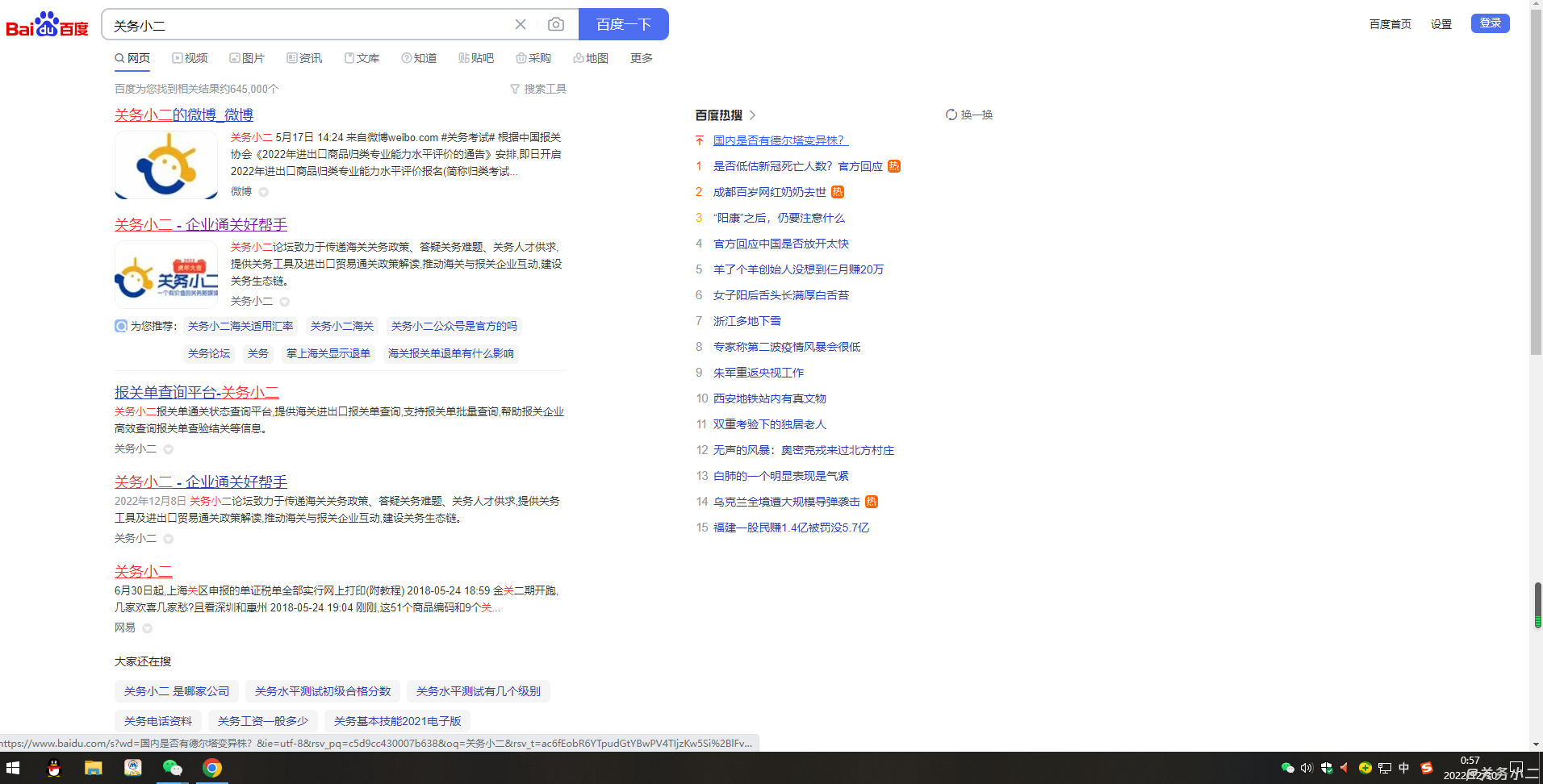Click the 关务小二 logo thumbnail of second result
Image resolution: width=1543 pixels, height=784 pixels.
[166, 274]
